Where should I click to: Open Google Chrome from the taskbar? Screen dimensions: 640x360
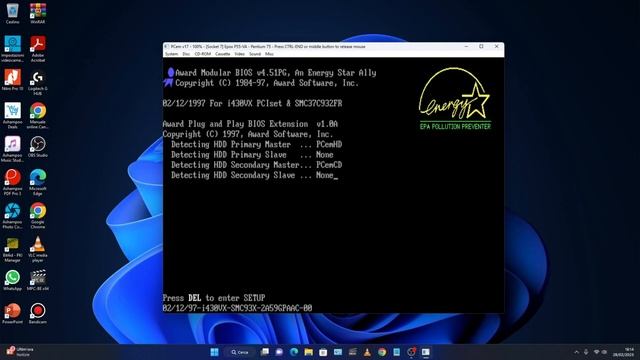(382, 352)
